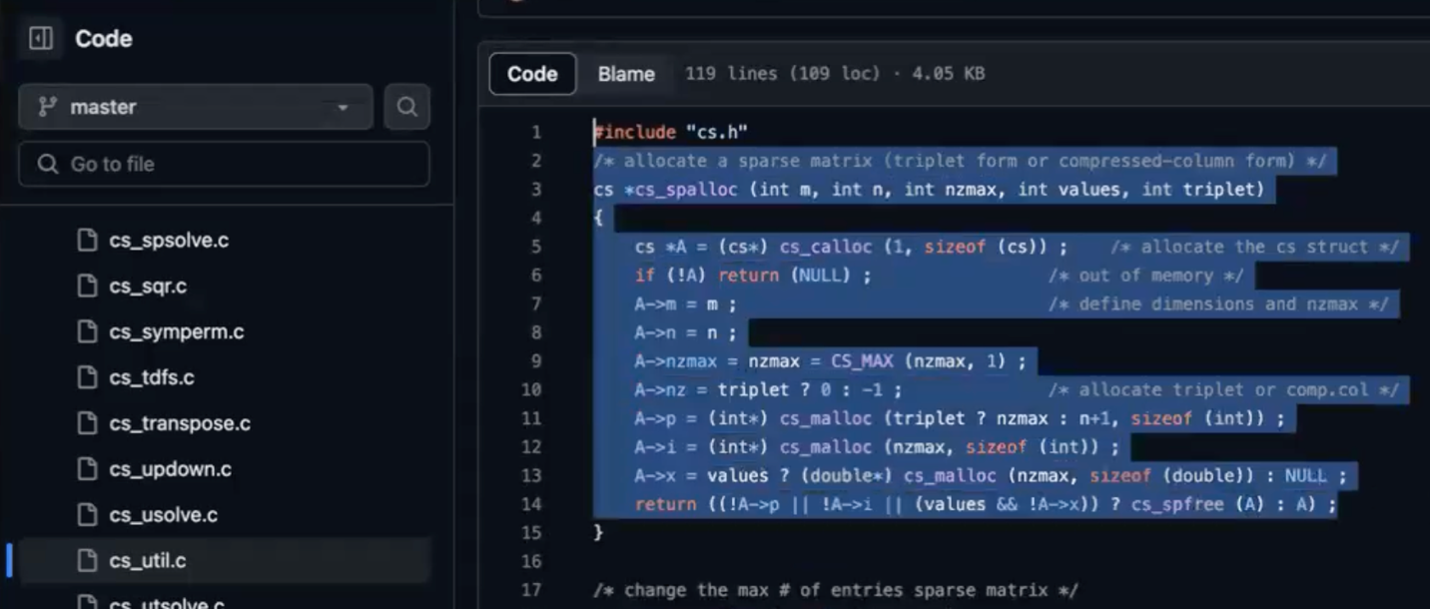Click the branch icon in master selector
This screenshot has height=614, width=1430.
[47, 107]
